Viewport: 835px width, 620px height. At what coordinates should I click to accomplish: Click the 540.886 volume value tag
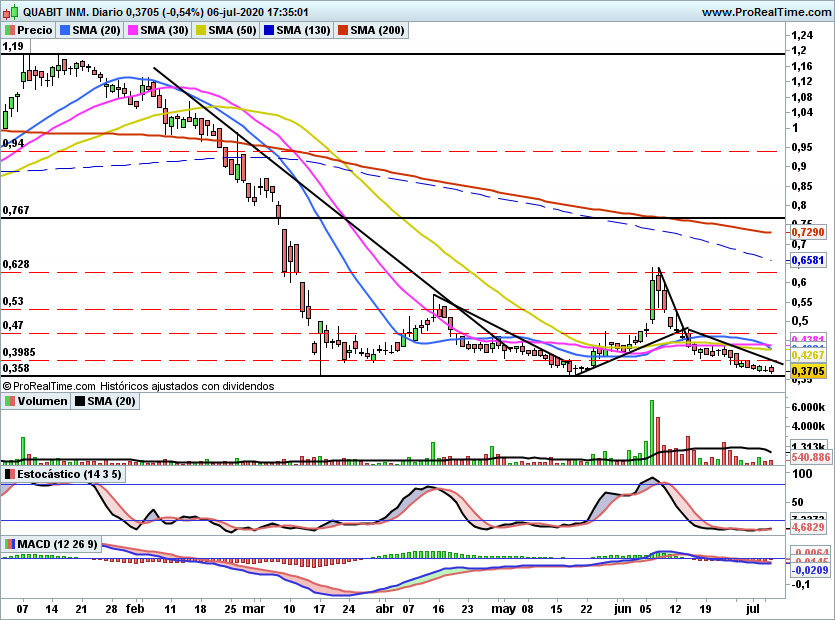tap(810, 457)
